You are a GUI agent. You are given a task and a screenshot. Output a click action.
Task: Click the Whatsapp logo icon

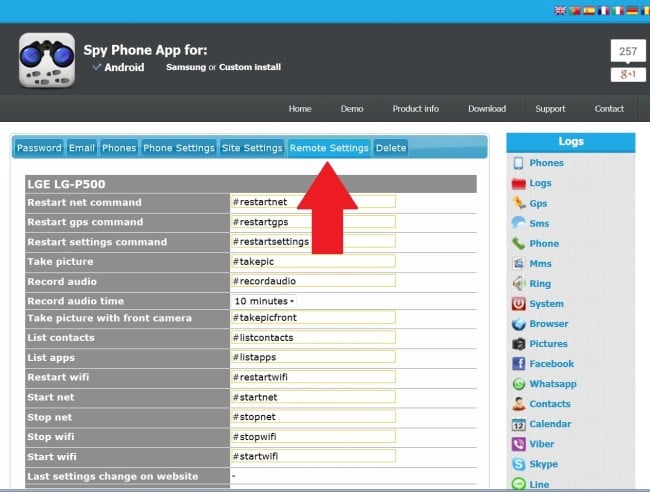coord(519,384)
